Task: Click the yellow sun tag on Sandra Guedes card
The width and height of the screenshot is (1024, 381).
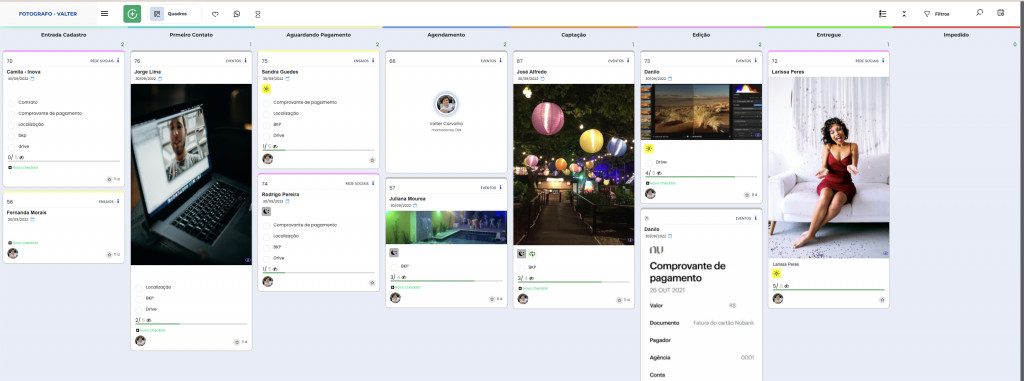Action: pos(266,89)
